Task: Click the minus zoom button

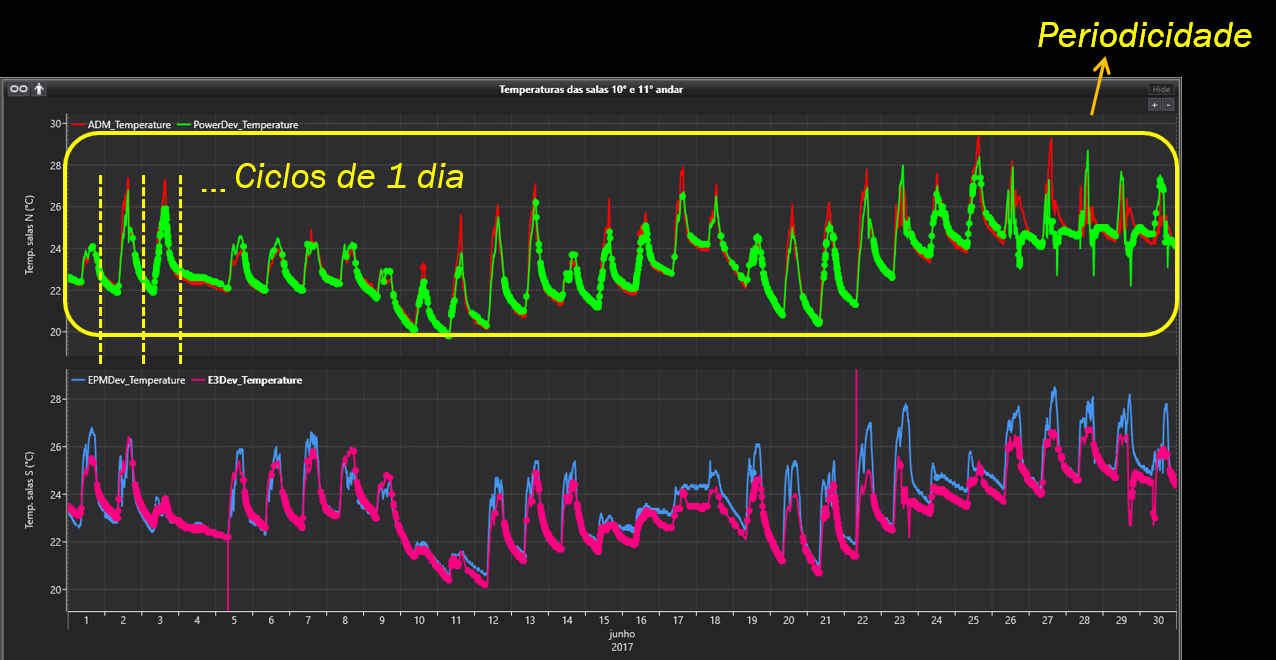Action: [1168, 104]
